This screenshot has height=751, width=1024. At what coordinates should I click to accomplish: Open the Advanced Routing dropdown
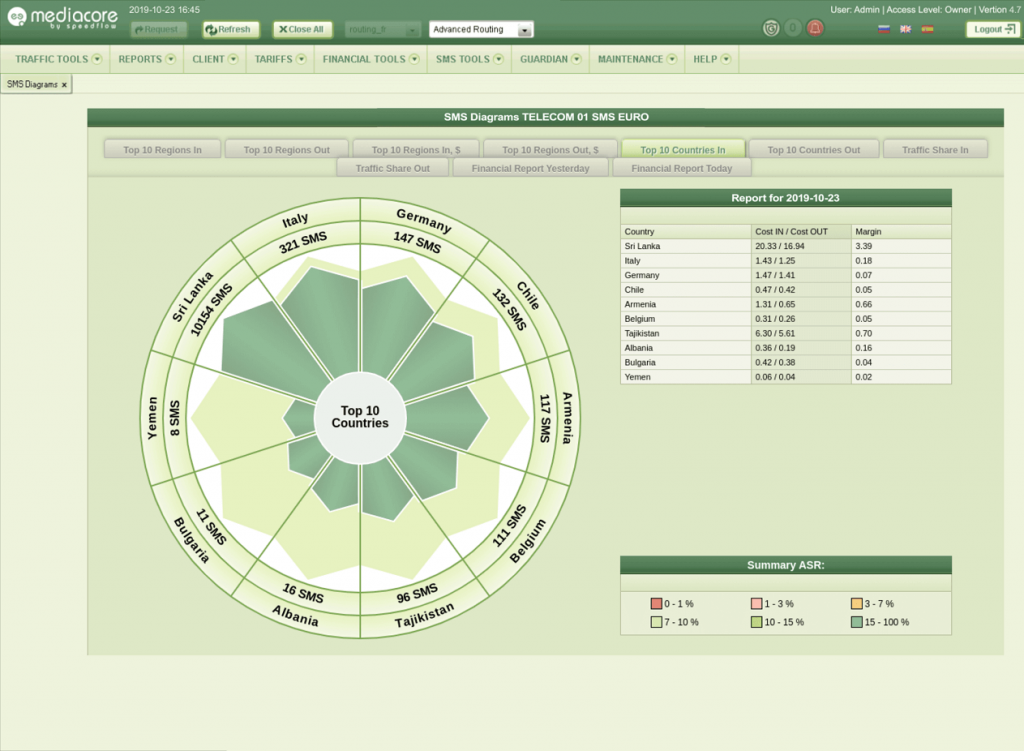coord(481,29)
